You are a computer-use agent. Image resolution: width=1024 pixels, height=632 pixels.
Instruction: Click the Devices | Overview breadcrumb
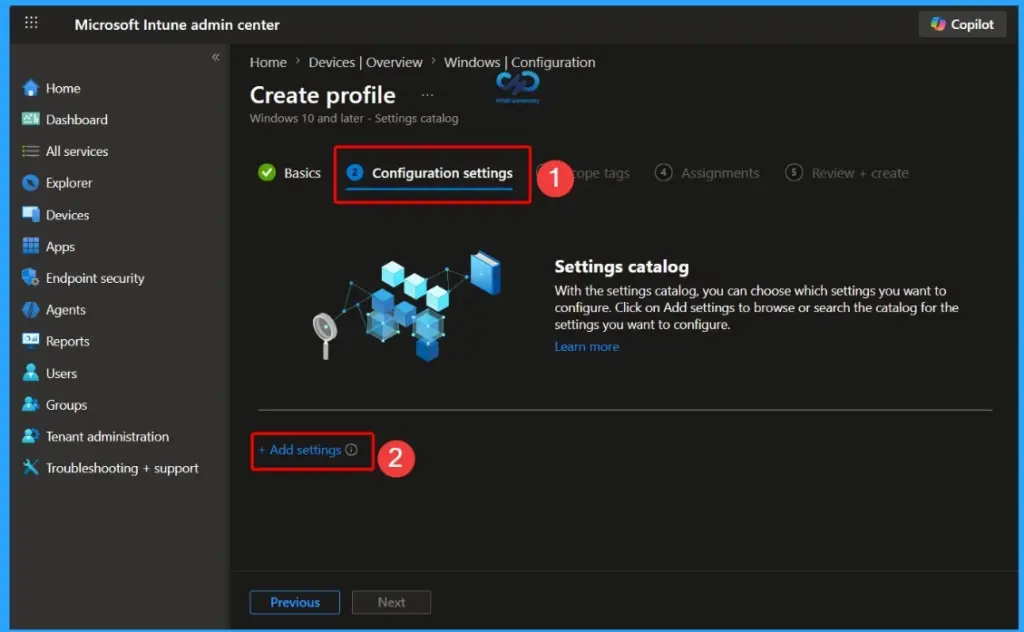365,62
